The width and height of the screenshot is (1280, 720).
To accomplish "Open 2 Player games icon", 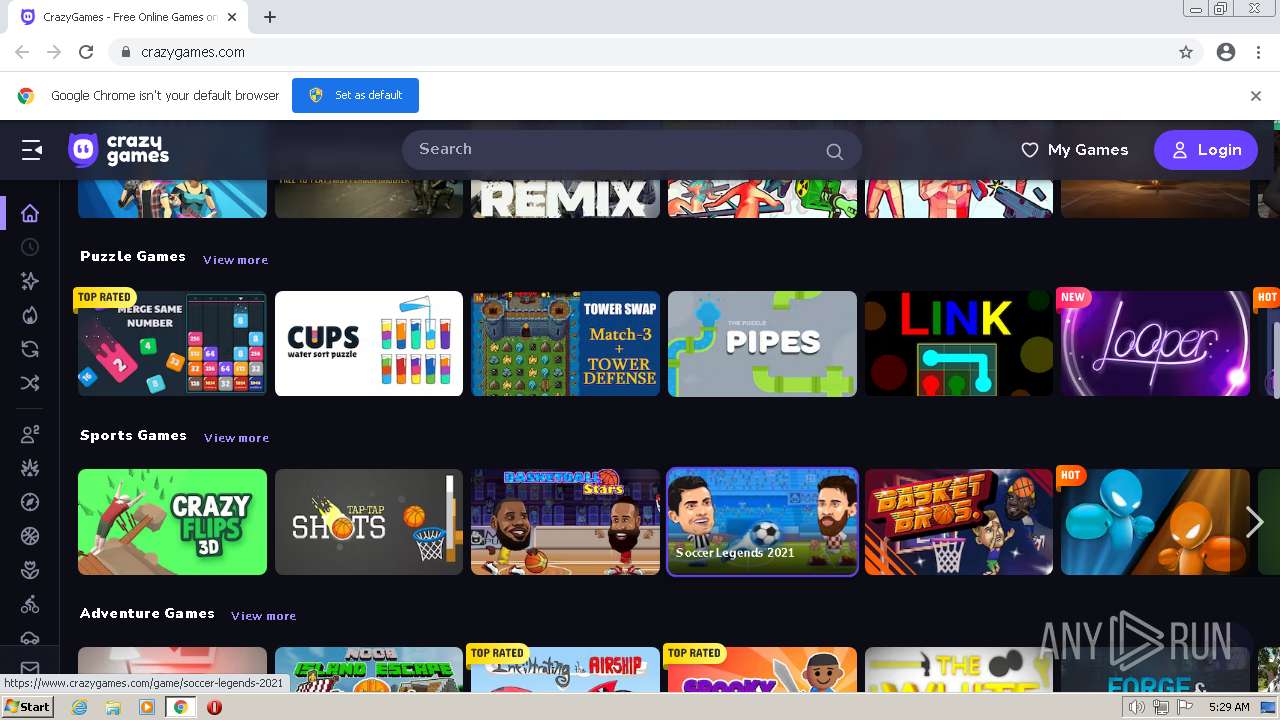I will 30,434.
